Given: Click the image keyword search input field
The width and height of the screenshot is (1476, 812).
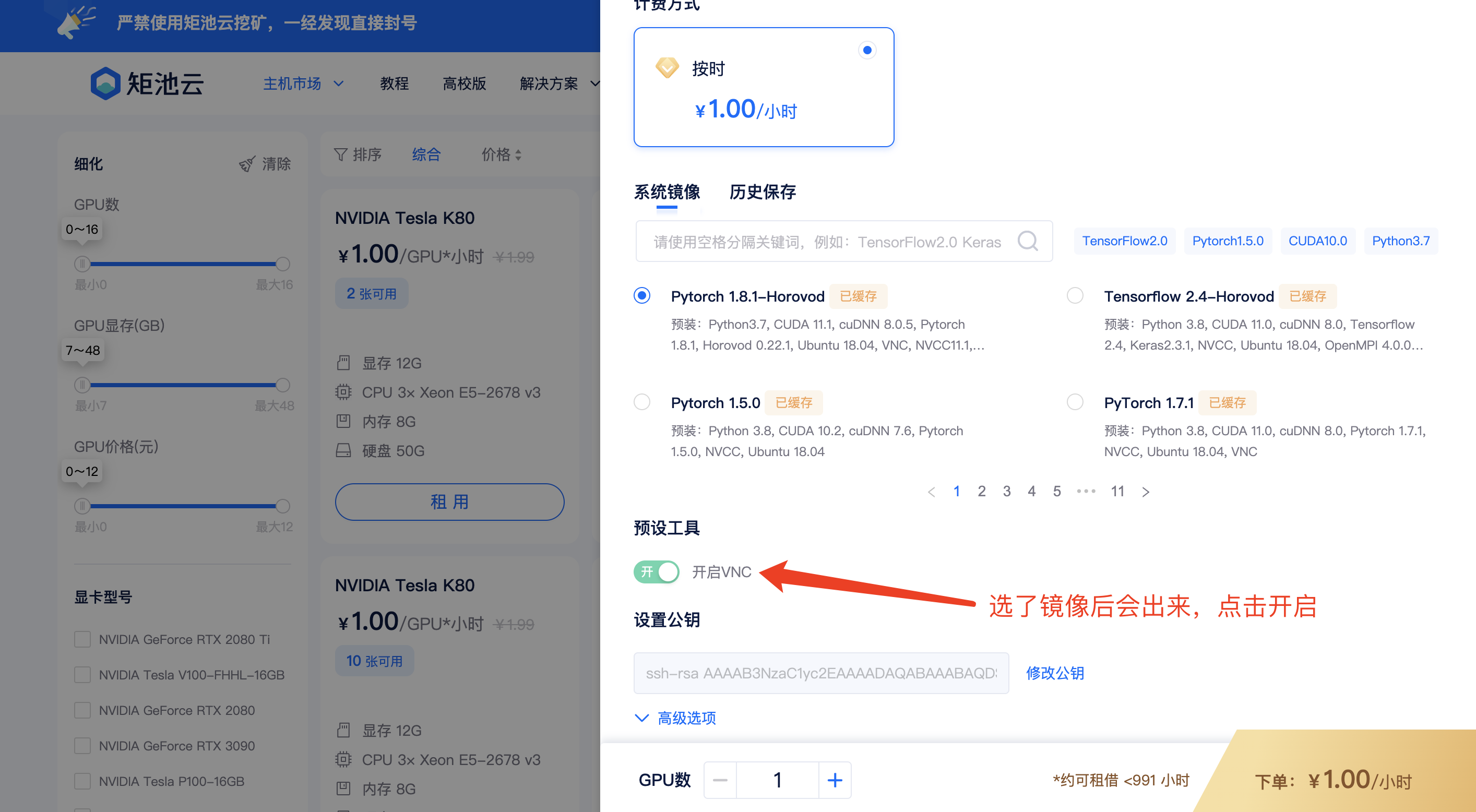Looking at the screenshot, I should pos(826,241).
